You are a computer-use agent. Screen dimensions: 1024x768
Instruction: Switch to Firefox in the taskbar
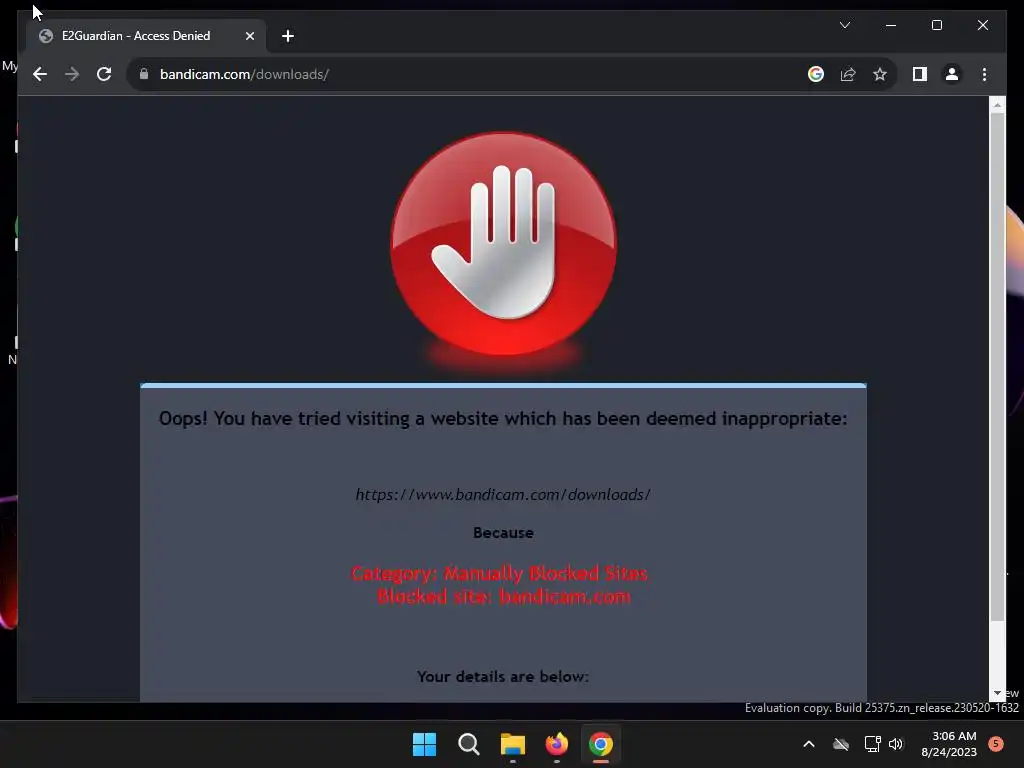tap(556, 744)
